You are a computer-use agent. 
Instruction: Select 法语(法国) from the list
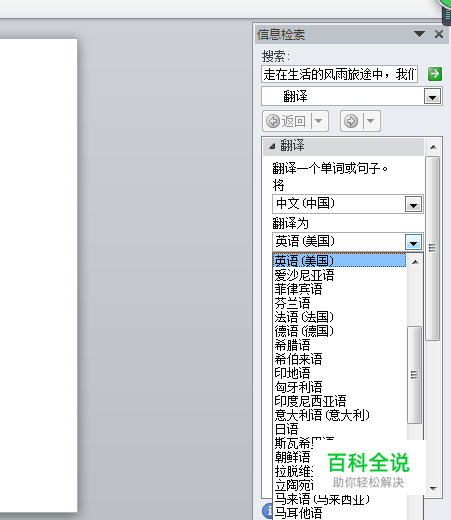point(339,317)
